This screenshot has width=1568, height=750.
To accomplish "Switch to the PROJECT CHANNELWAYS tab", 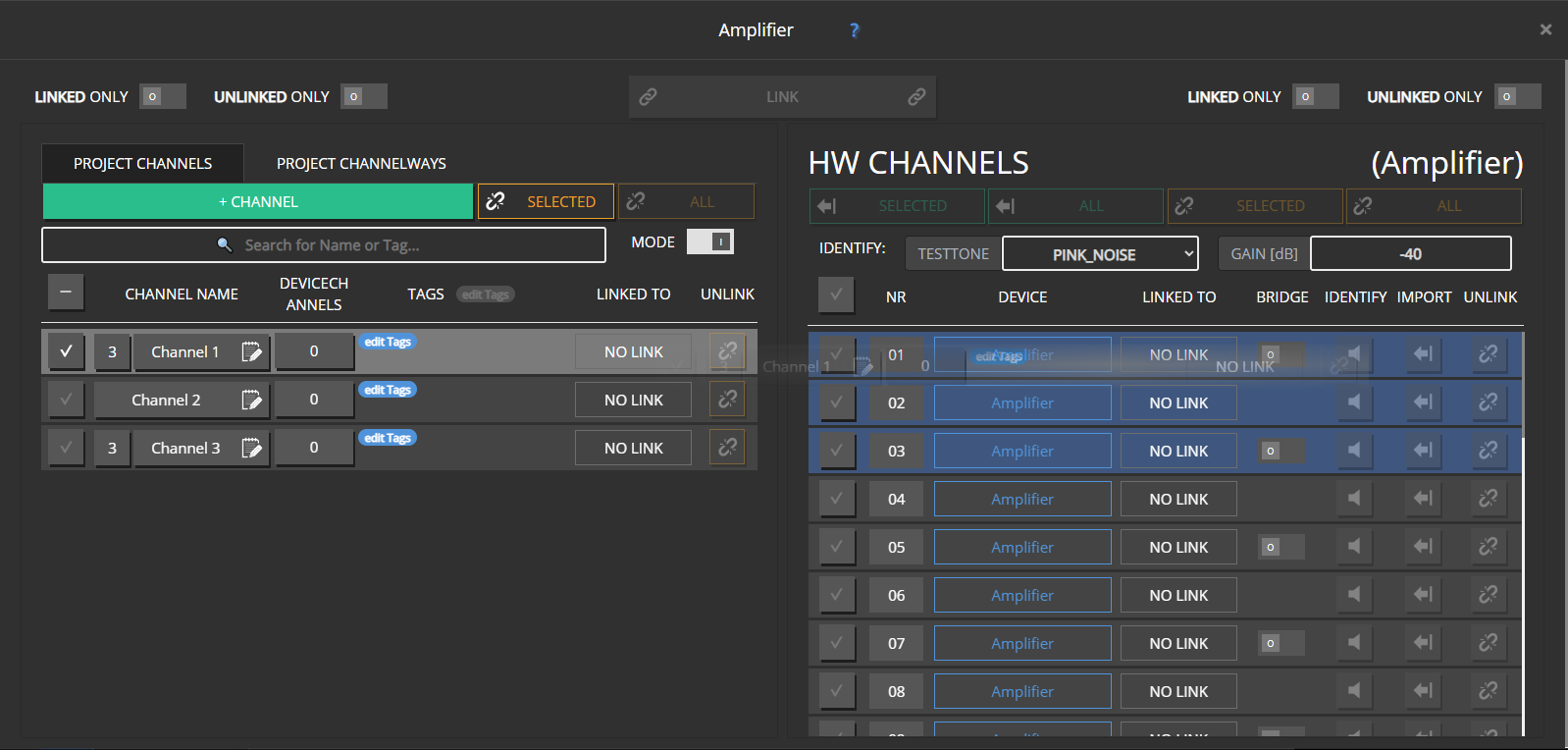I will [361, 163].
